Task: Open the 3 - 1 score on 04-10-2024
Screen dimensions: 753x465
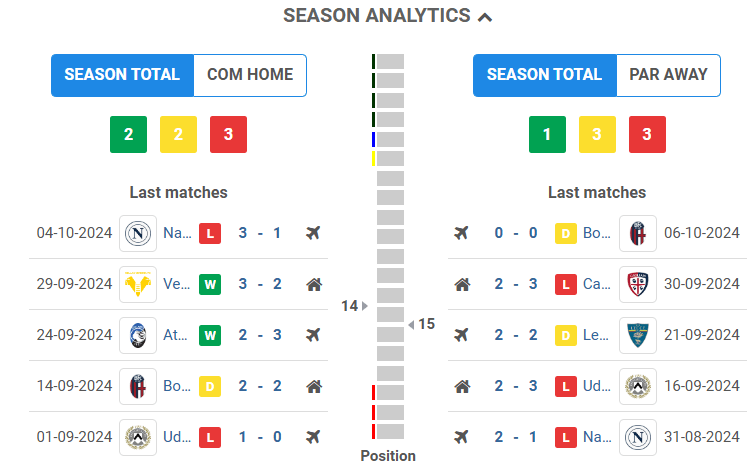Action: [259, 234]
